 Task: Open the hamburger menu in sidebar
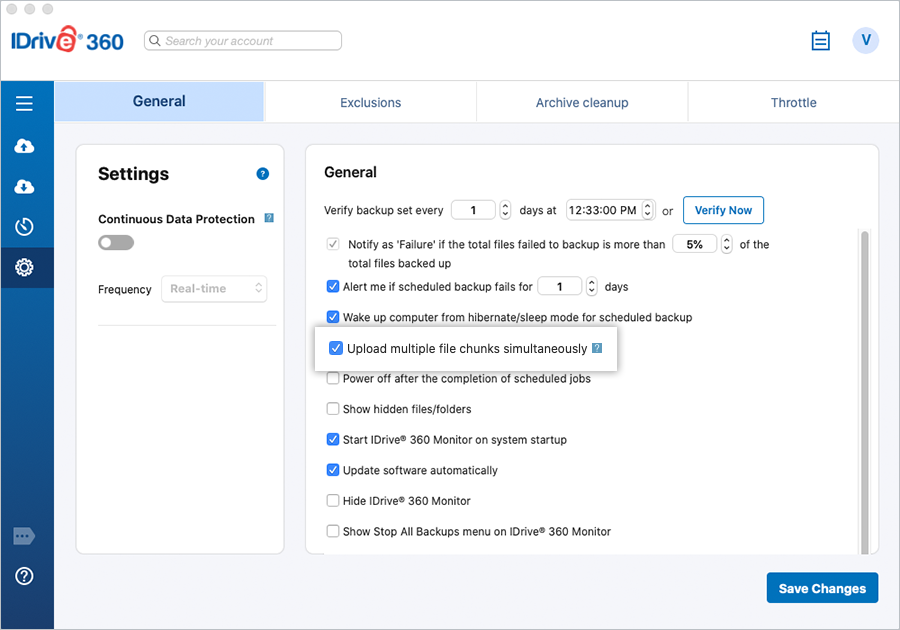tap(25, 103)
